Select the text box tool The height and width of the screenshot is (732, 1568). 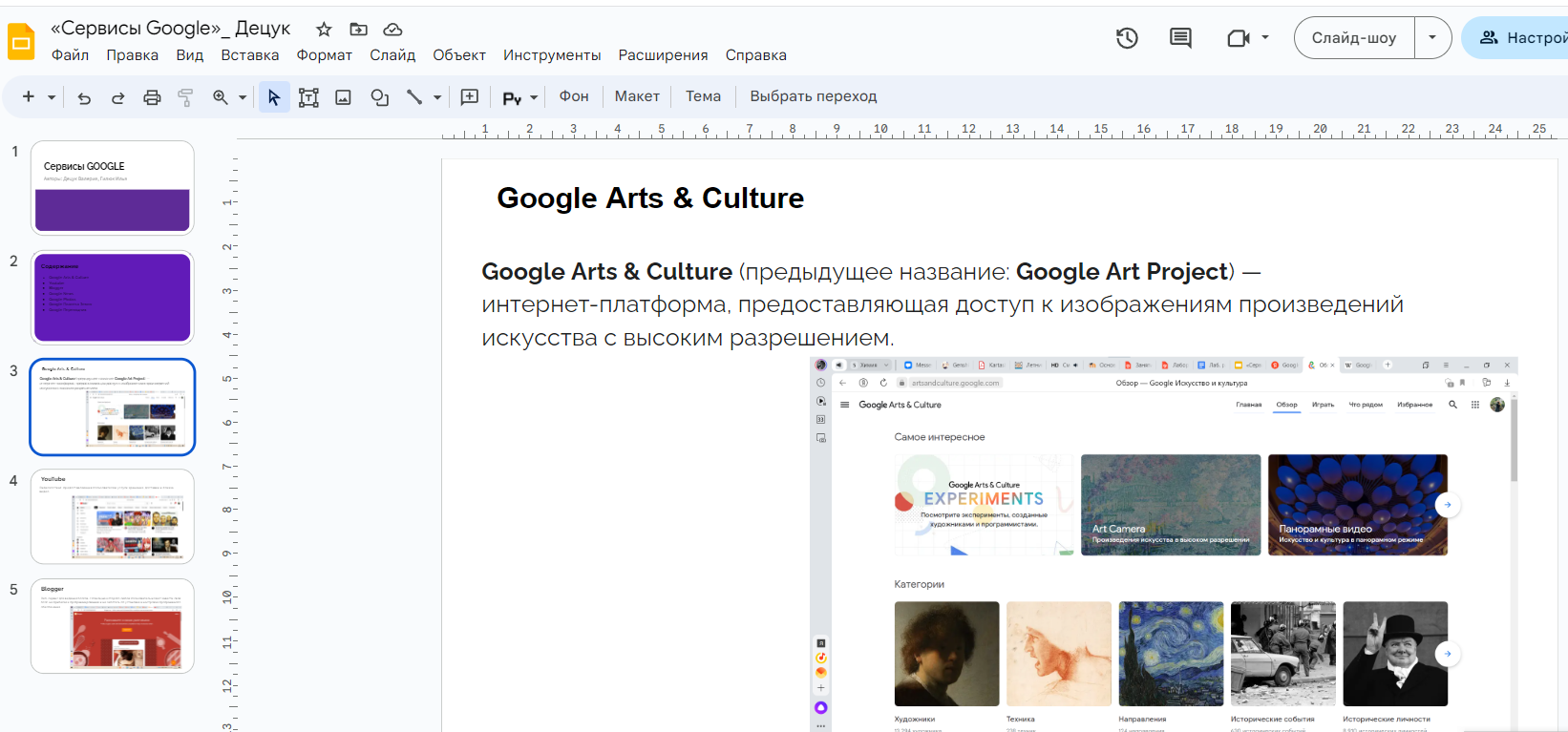(308, 97)
